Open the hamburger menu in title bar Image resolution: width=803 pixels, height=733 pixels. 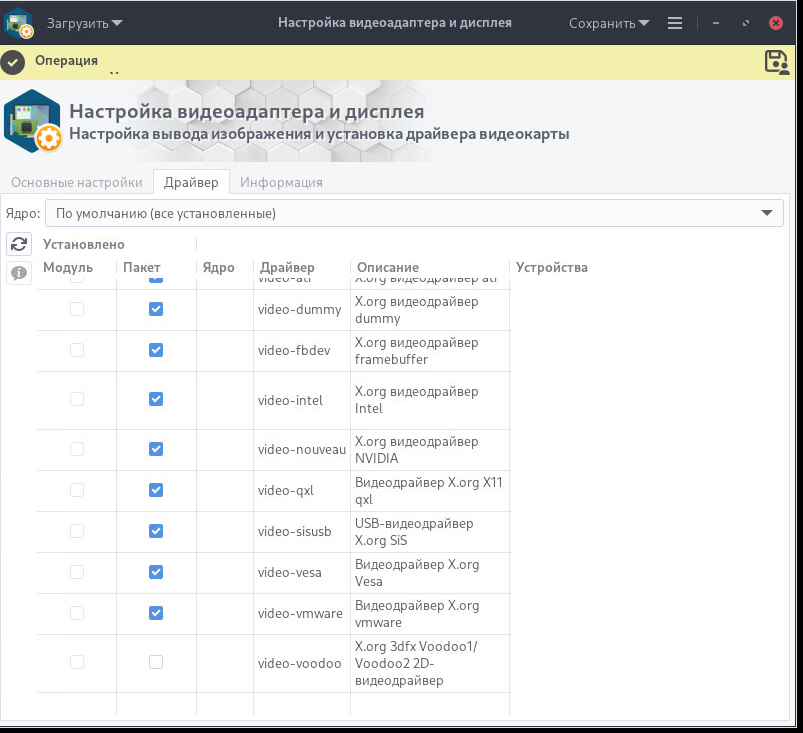click(x=675, y=23)
